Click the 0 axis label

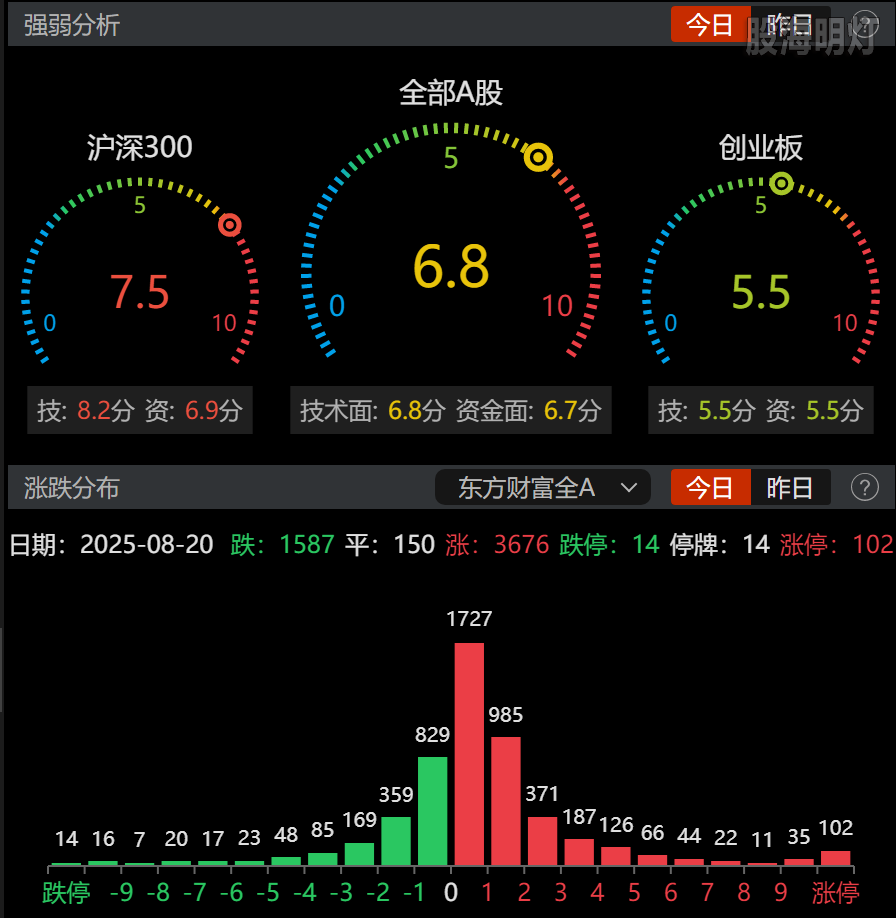coord(451,893)
